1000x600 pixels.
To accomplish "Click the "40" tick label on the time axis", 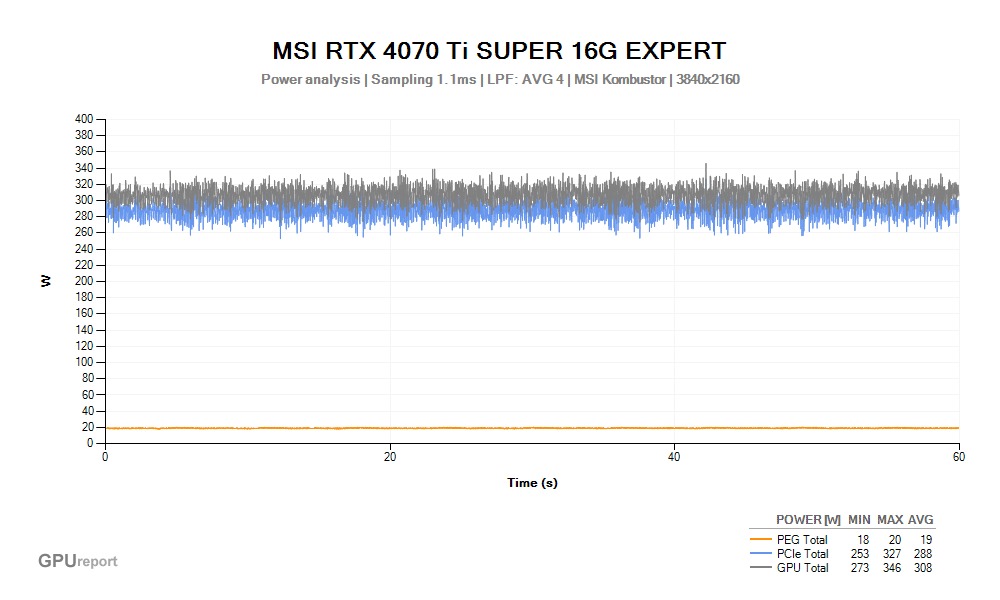I will pos(674,457).
